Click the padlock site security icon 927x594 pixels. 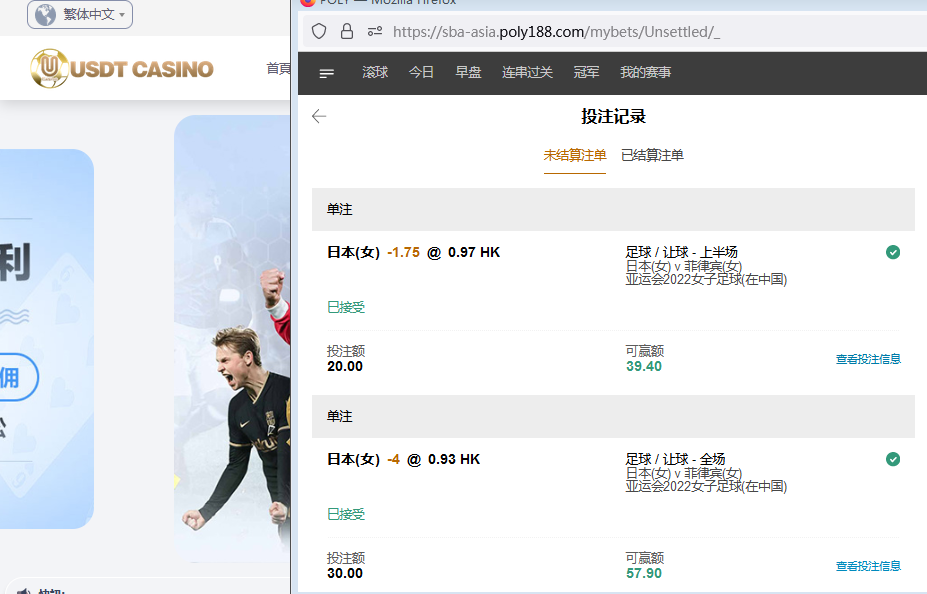click(x=347, y=31)
